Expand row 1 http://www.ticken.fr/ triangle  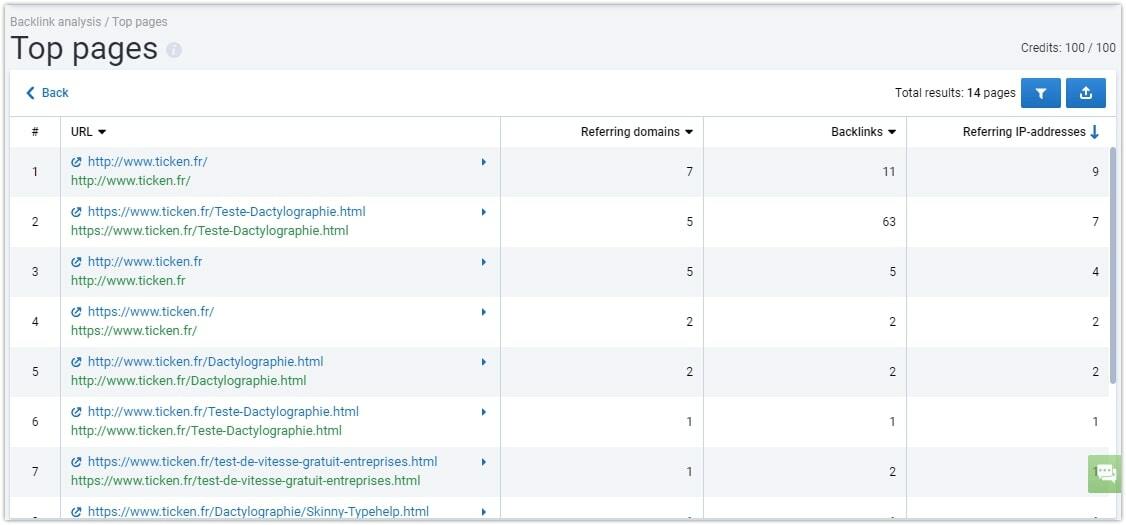click(484, 162)
